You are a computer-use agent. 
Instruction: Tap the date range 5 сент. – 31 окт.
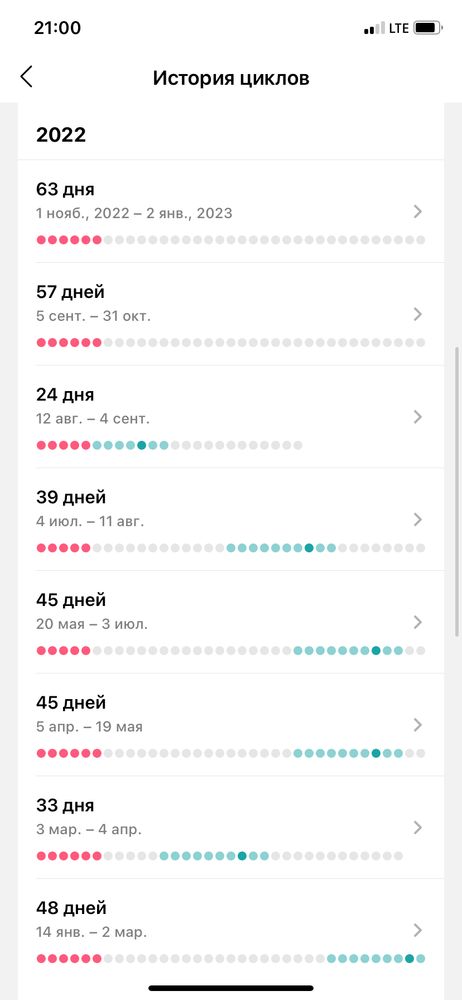point(94,316)
